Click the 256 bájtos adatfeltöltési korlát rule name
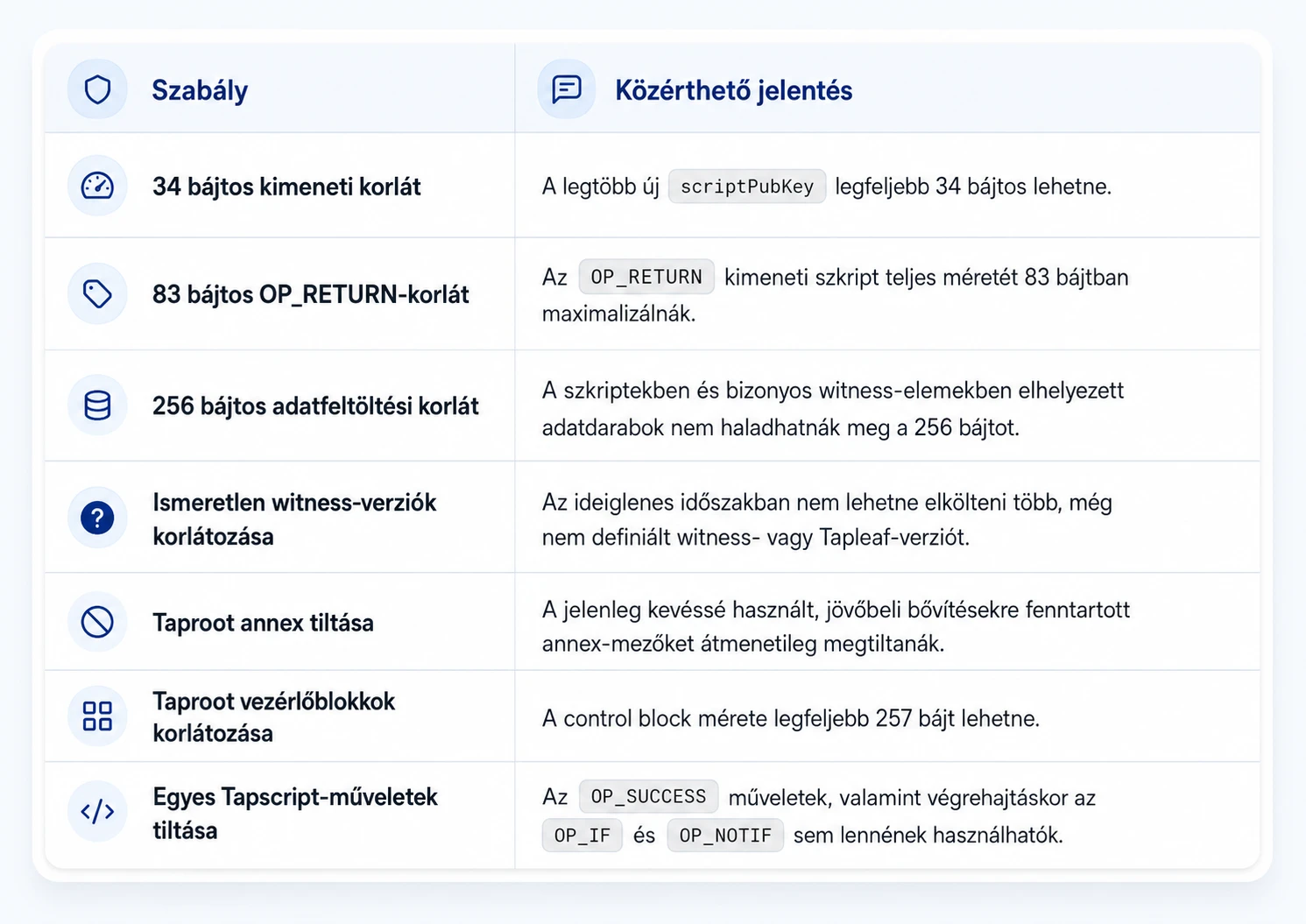This screenshot has width=1306, height=924. tap(315, 406)
